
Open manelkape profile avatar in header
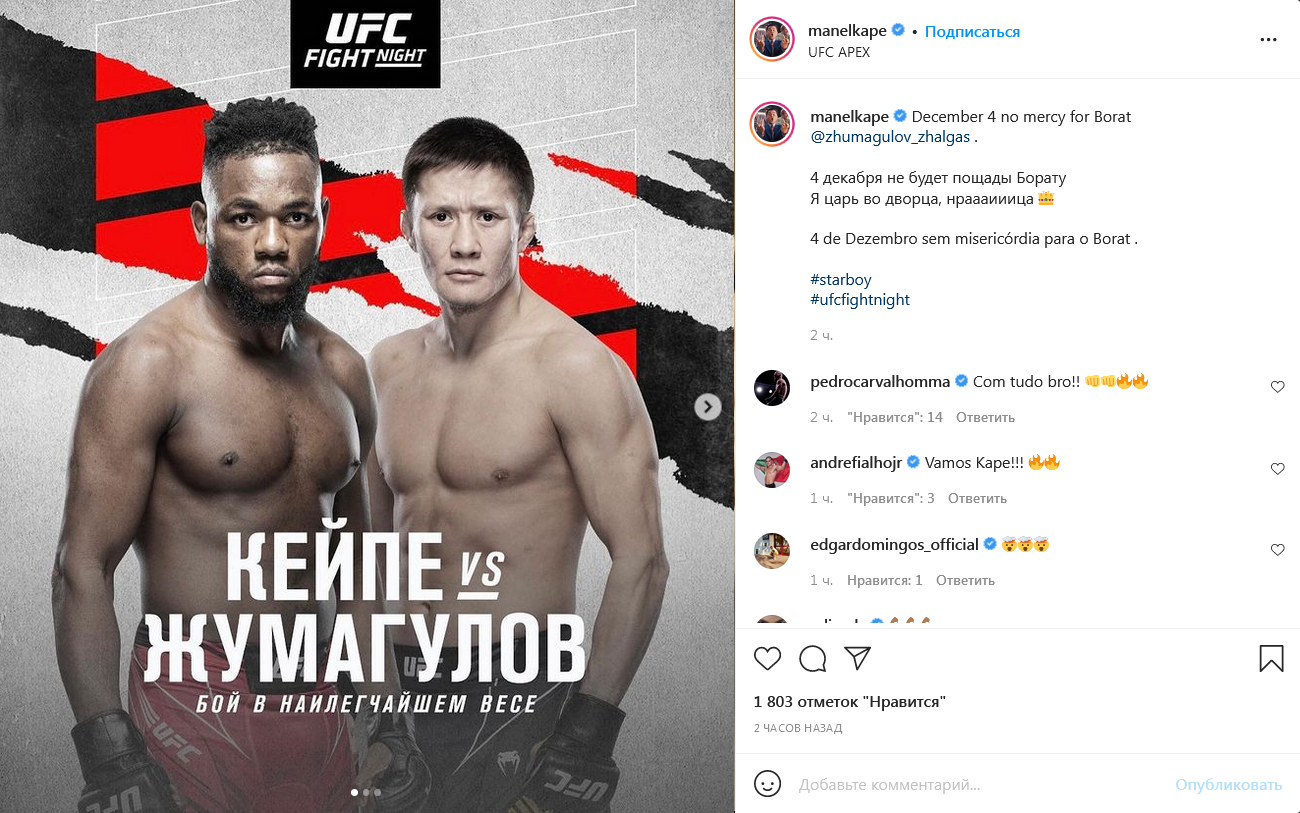[772, 40]
